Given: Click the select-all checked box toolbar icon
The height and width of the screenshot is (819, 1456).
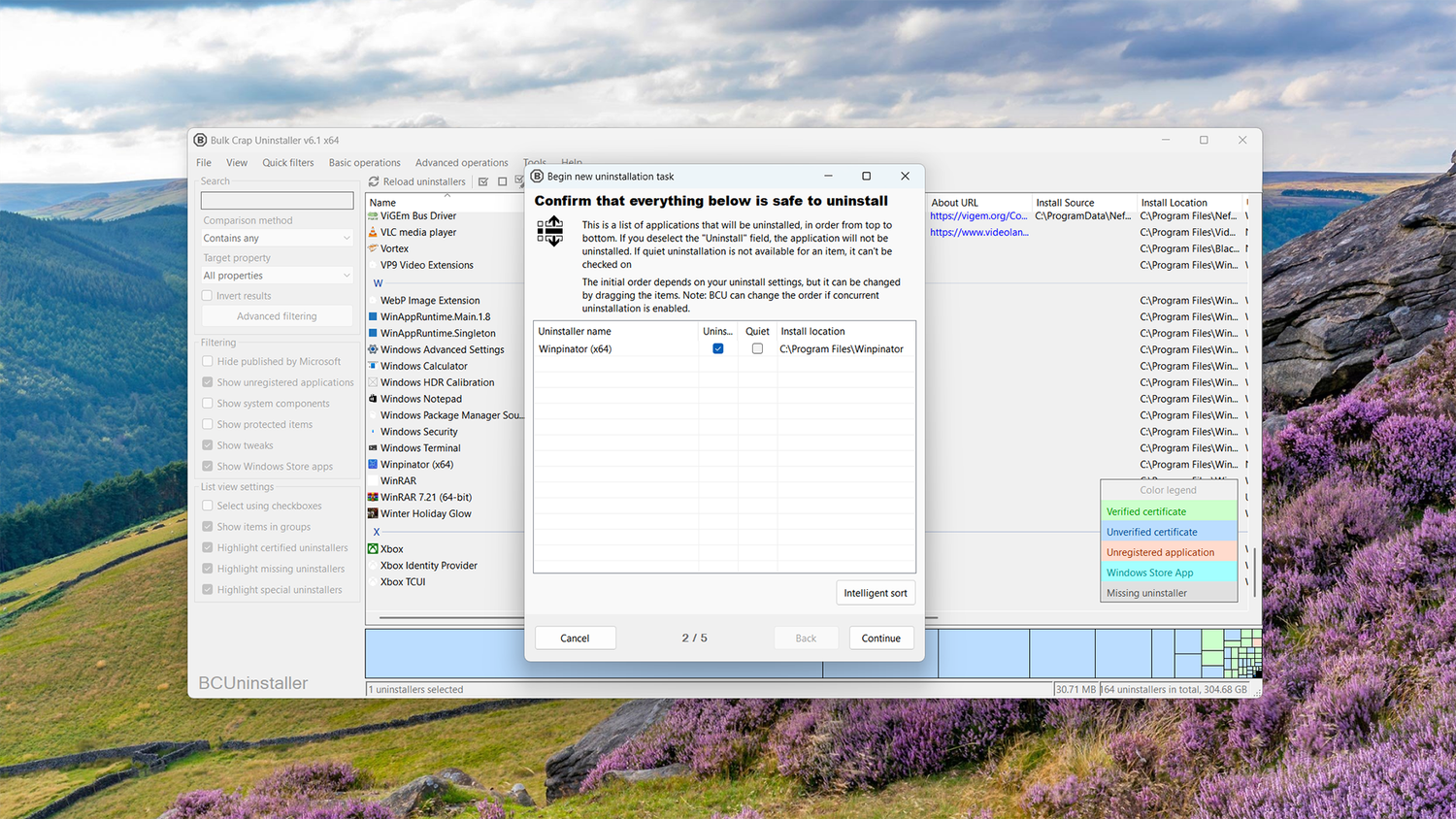Looking at the screenshot, I should 483,181.
